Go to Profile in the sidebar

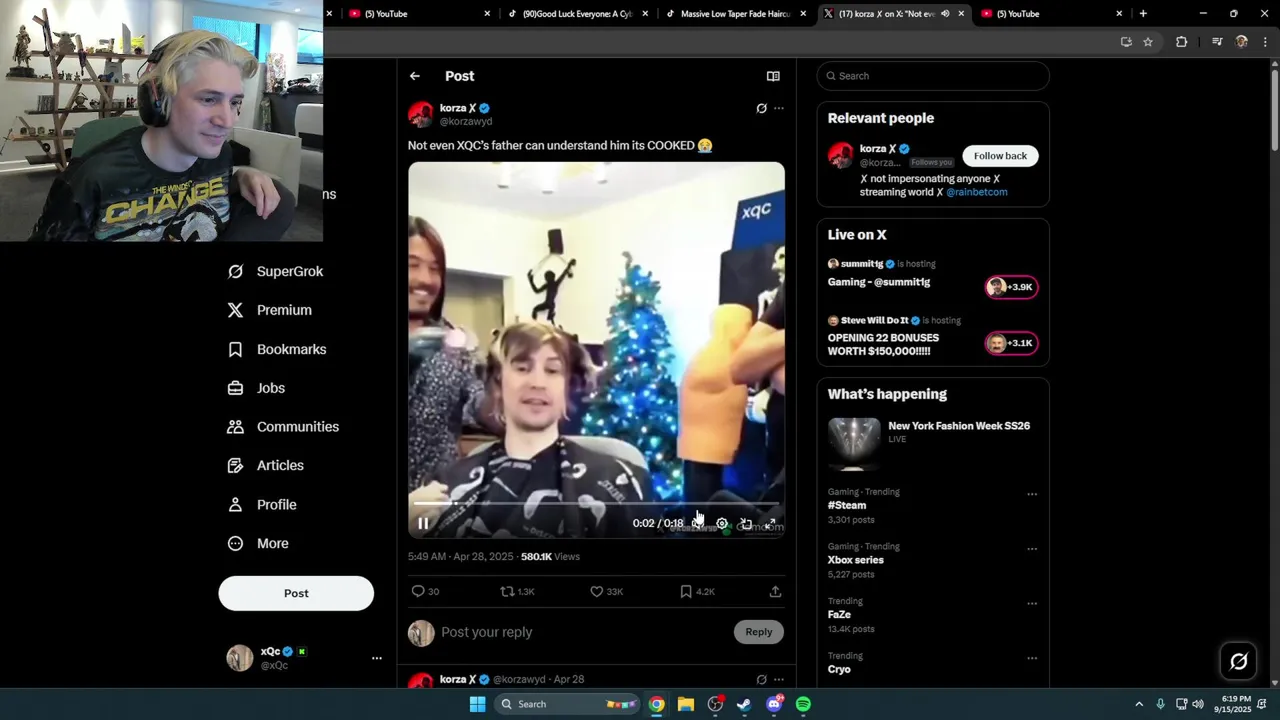262,504
